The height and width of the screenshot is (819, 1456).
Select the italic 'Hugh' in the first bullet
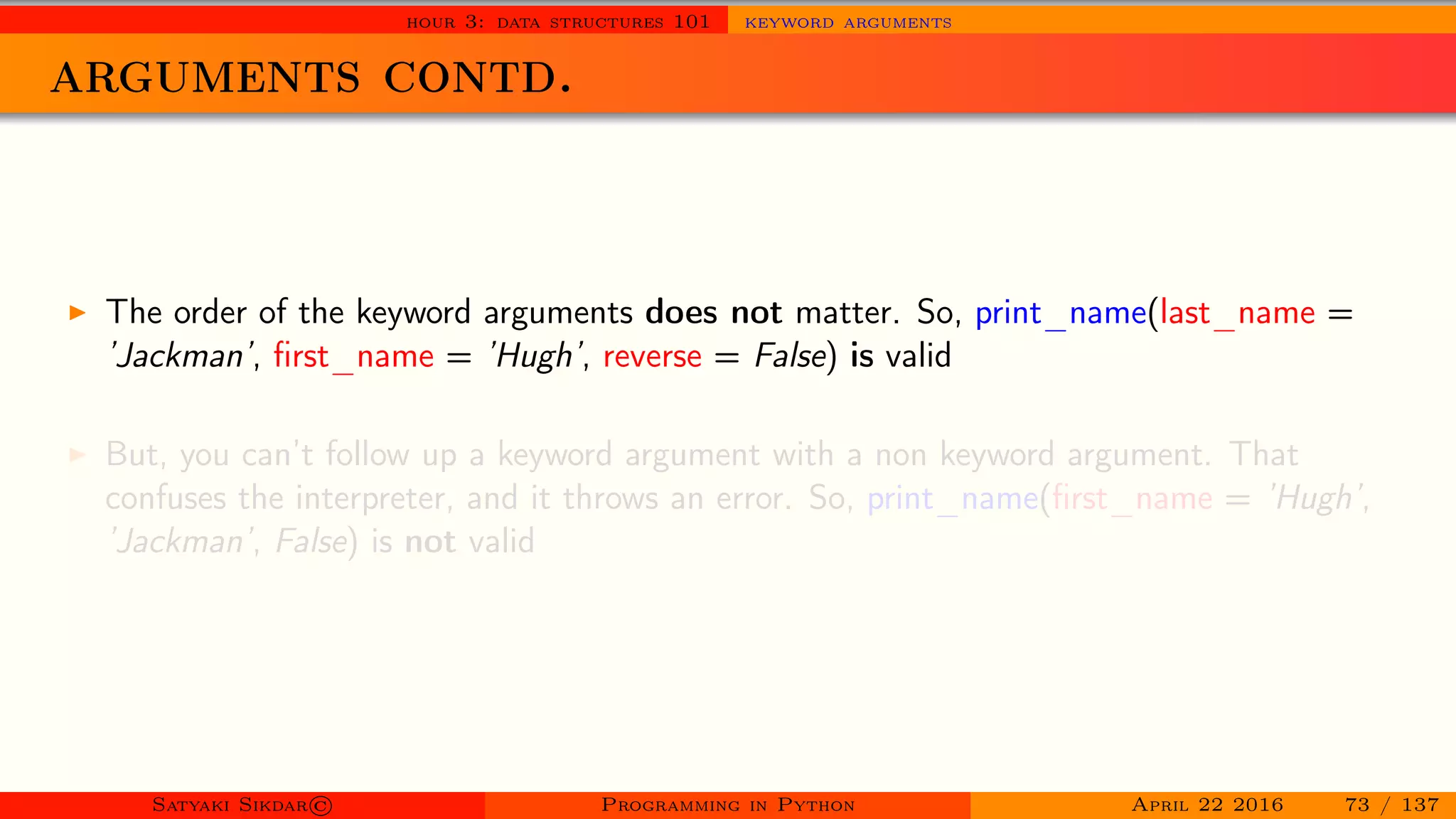[x=537, y=356]
